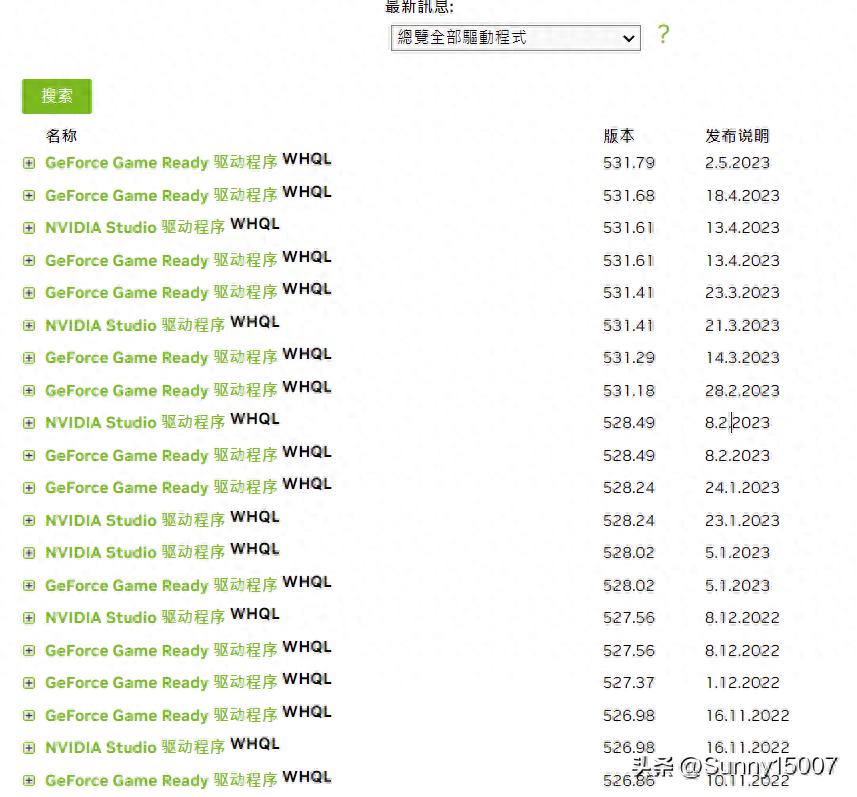Click release date 2.5.2023

(737, 163)
